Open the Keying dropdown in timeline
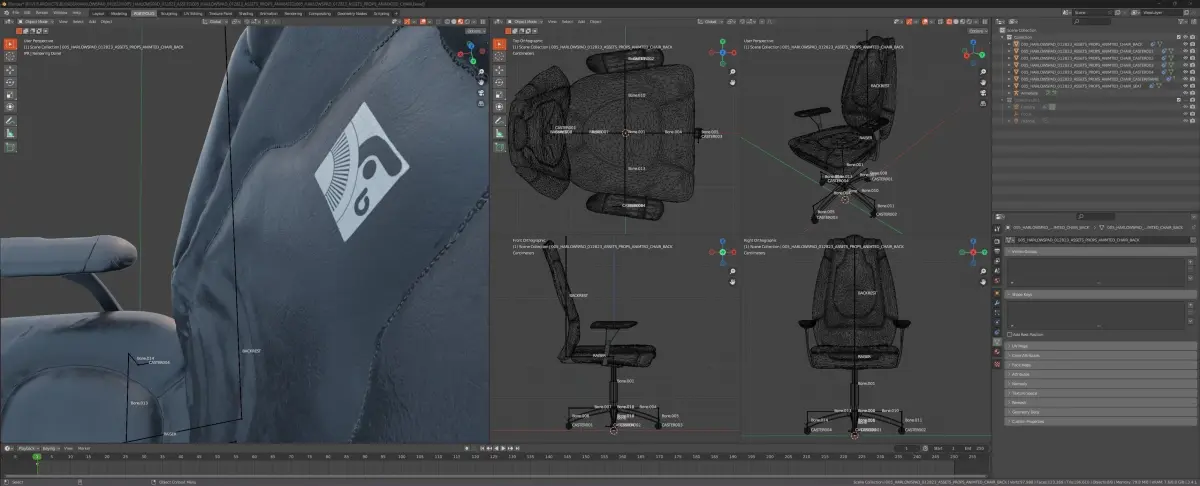 49,448
